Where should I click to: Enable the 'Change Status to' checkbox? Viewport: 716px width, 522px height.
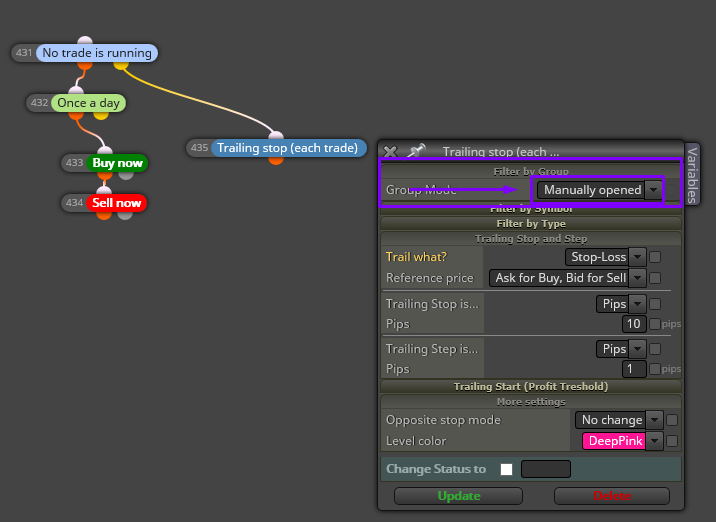pyautogui.click(x=506, y=469)
